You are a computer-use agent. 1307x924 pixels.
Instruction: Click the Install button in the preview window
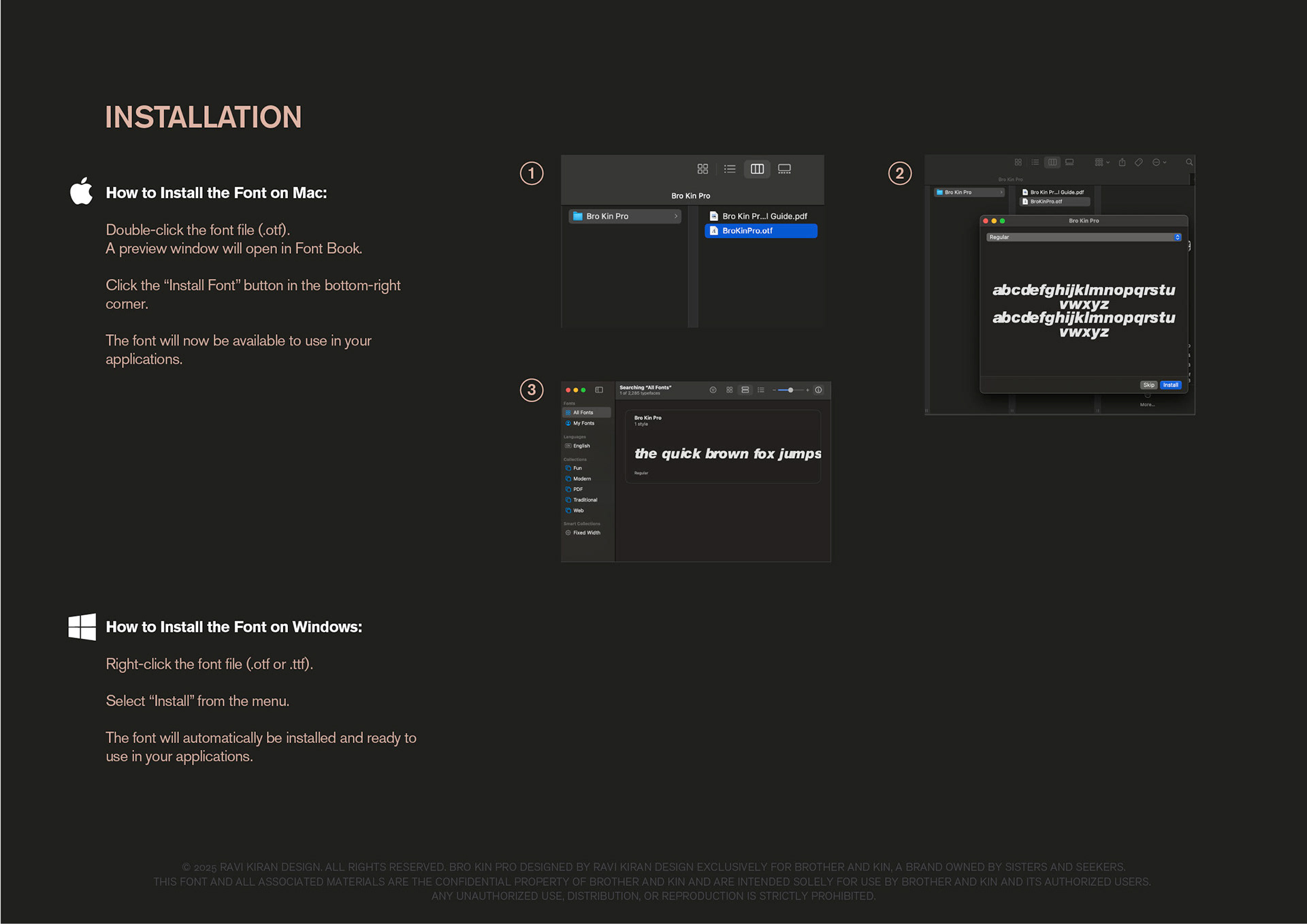[x=1170, y=385]
